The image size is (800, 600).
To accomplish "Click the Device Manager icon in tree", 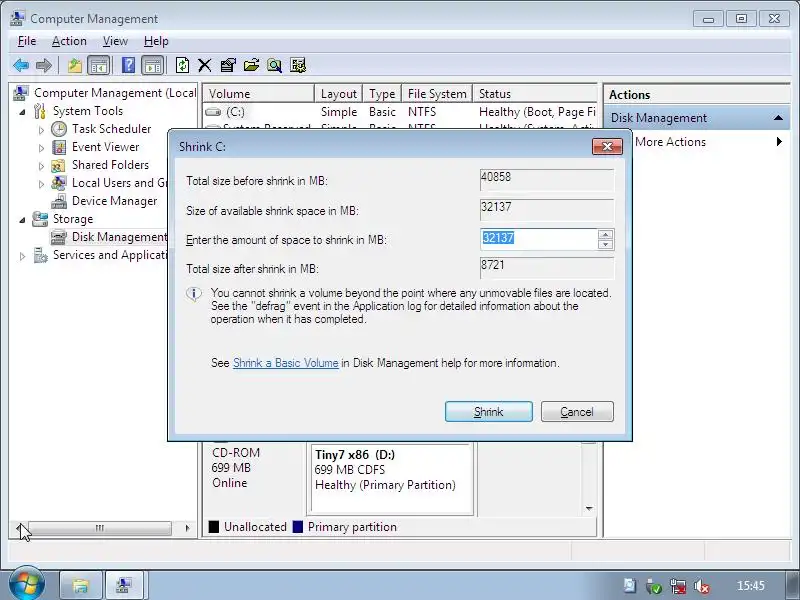I will point(59,201).
